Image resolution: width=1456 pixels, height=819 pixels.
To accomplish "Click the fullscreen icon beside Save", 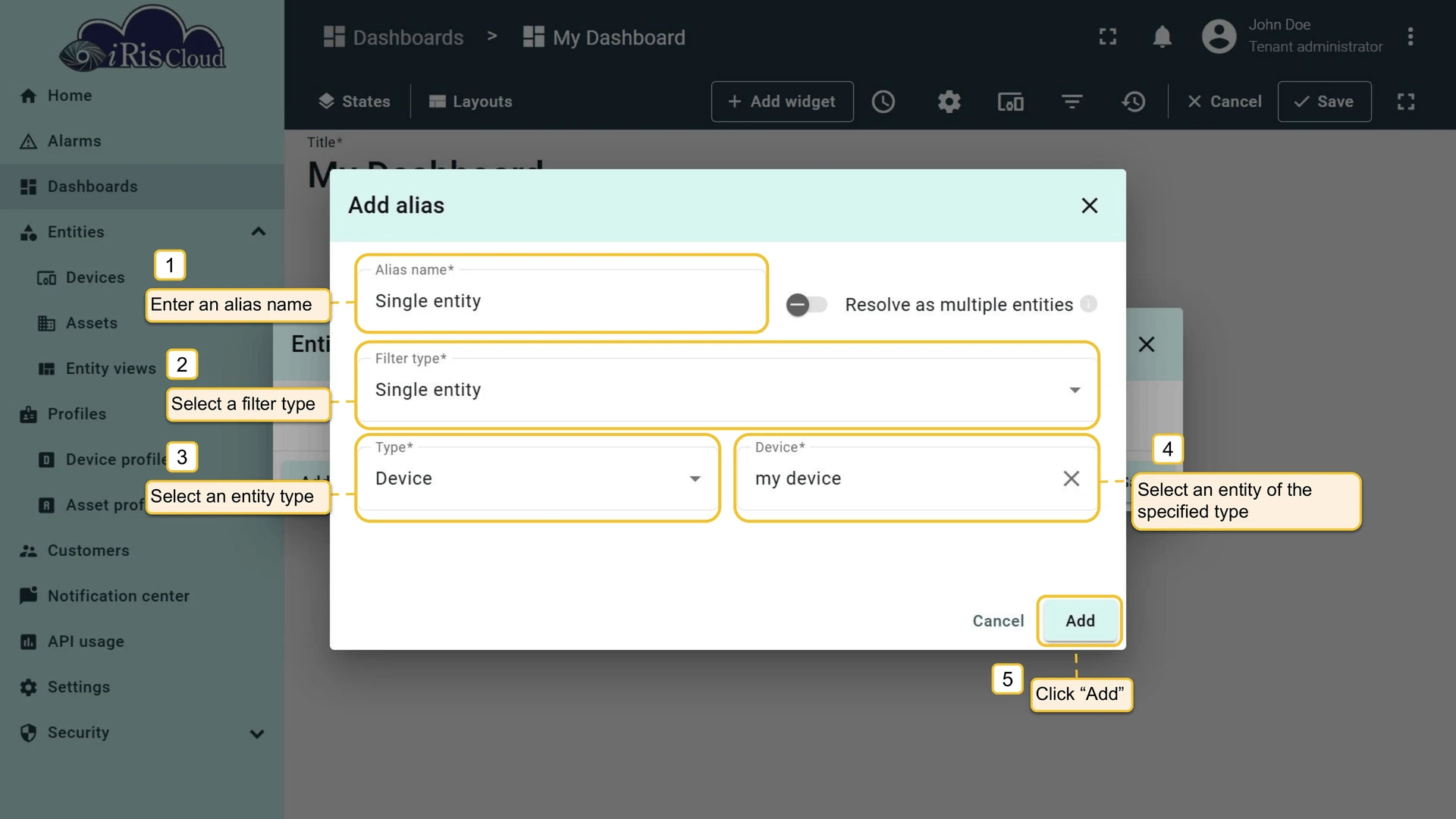I will (x=1406, y=102).
